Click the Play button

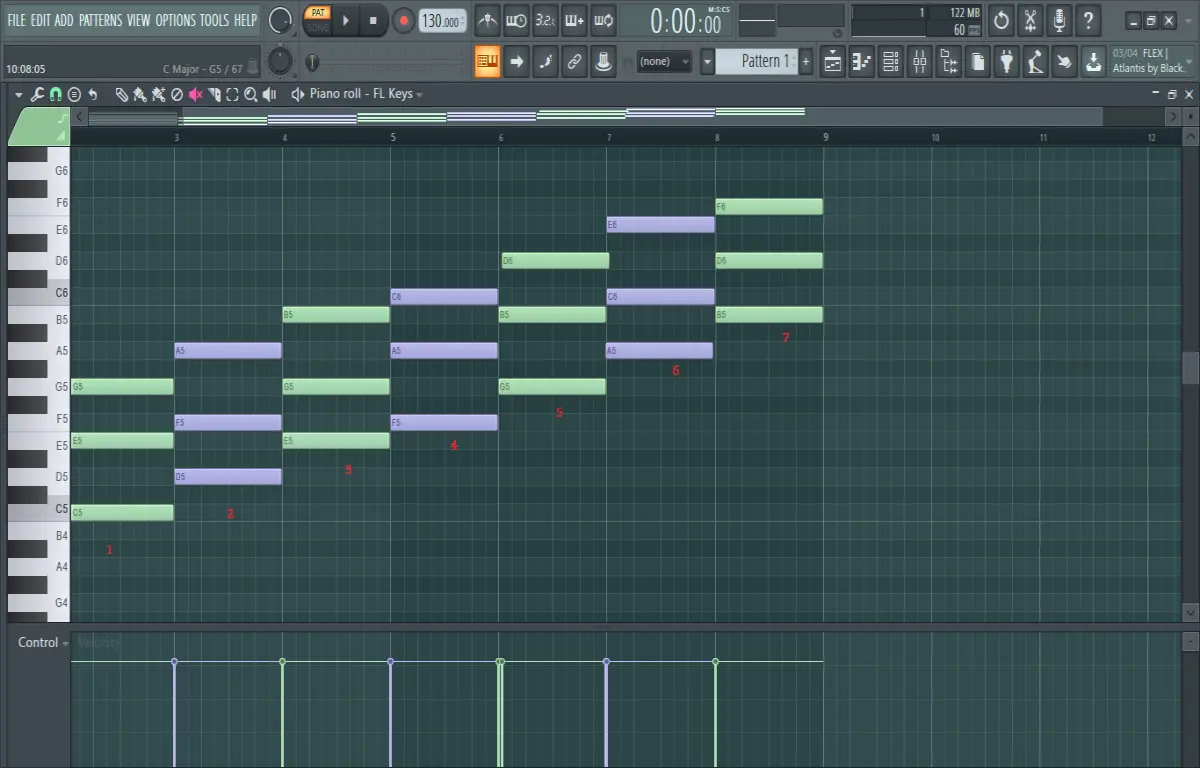(x=346, y=20)
